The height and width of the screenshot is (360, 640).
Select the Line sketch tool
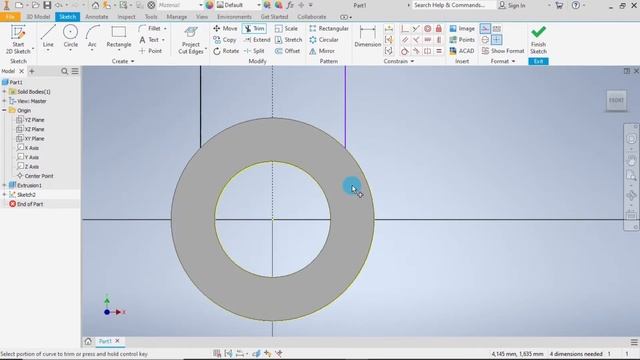coord(48,36)
